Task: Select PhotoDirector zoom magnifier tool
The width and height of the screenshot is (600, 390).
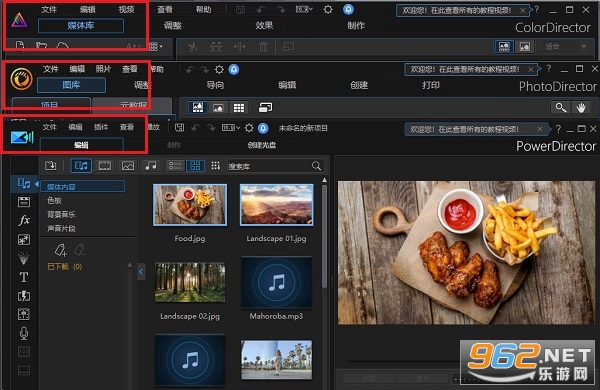Action: point(561,108)
